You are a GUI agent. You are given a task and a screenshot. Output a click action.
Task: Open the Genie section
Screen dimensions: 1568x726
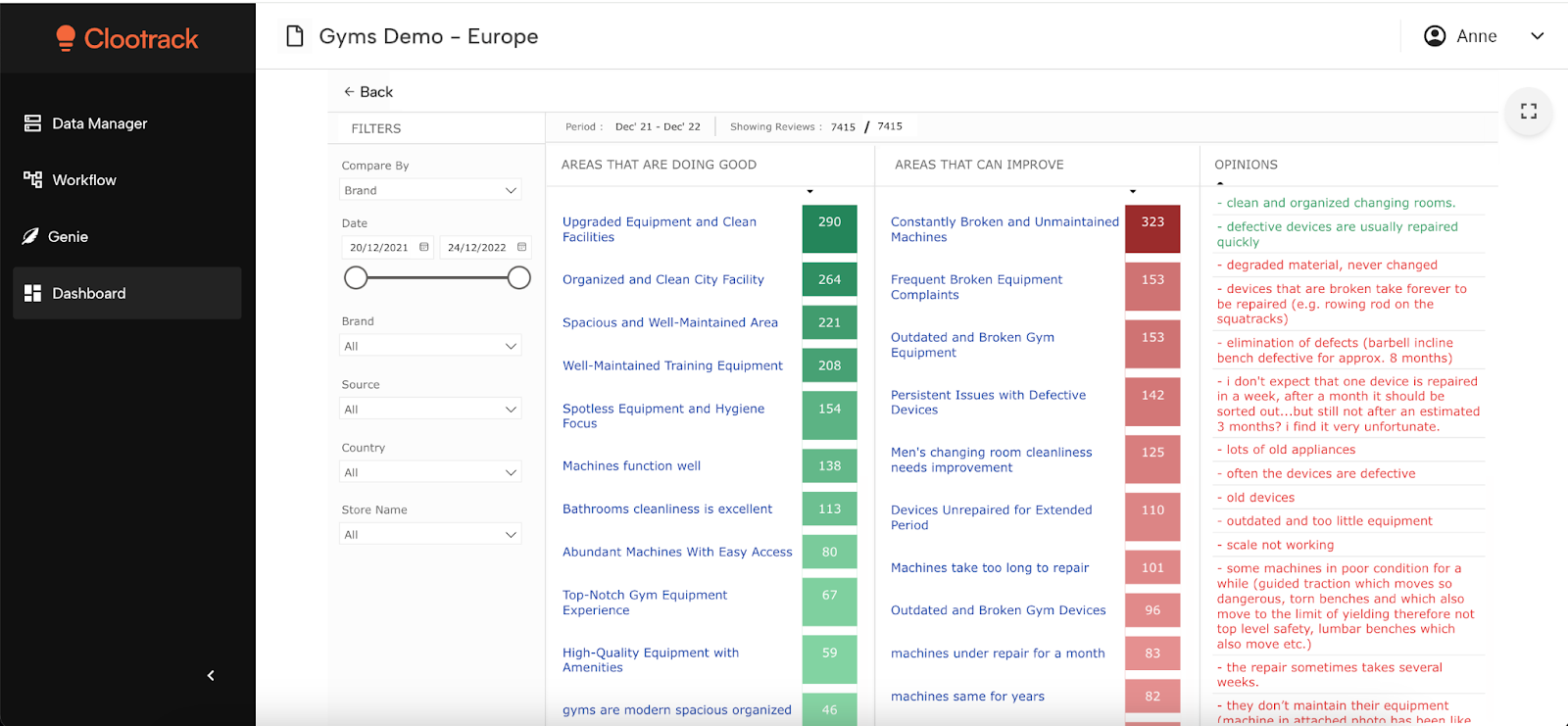point(127,237)
